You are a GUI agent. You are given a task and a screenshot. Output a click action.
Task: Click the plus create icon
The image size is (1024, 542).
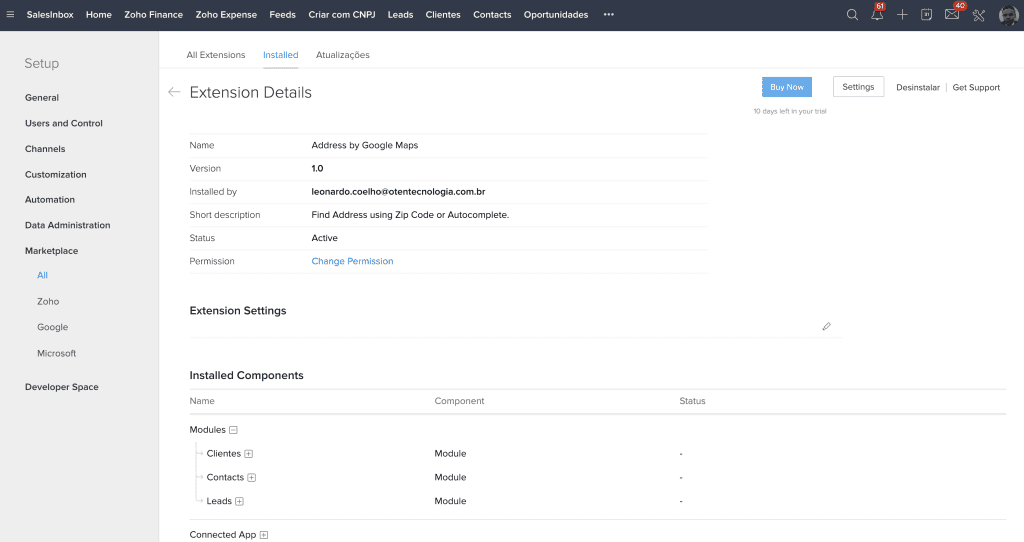pyautogui.click(x=902, y=15)
